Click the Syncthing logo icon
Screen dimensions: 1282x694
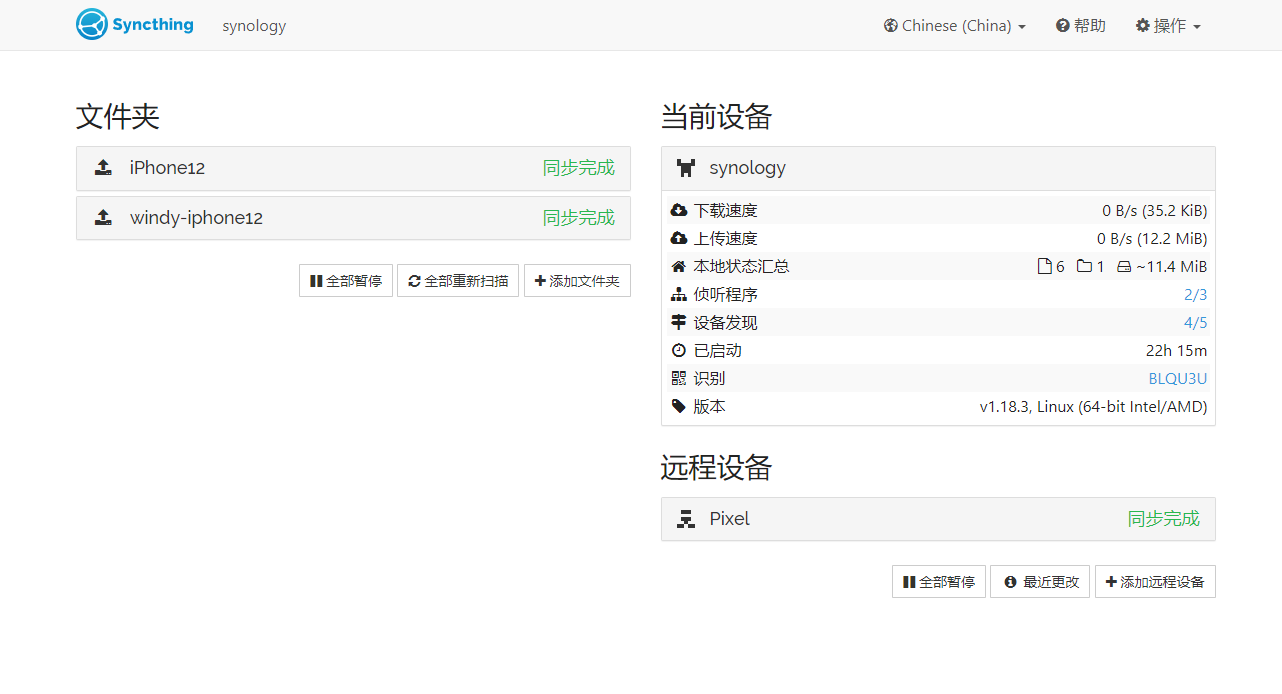click(92, 24)
